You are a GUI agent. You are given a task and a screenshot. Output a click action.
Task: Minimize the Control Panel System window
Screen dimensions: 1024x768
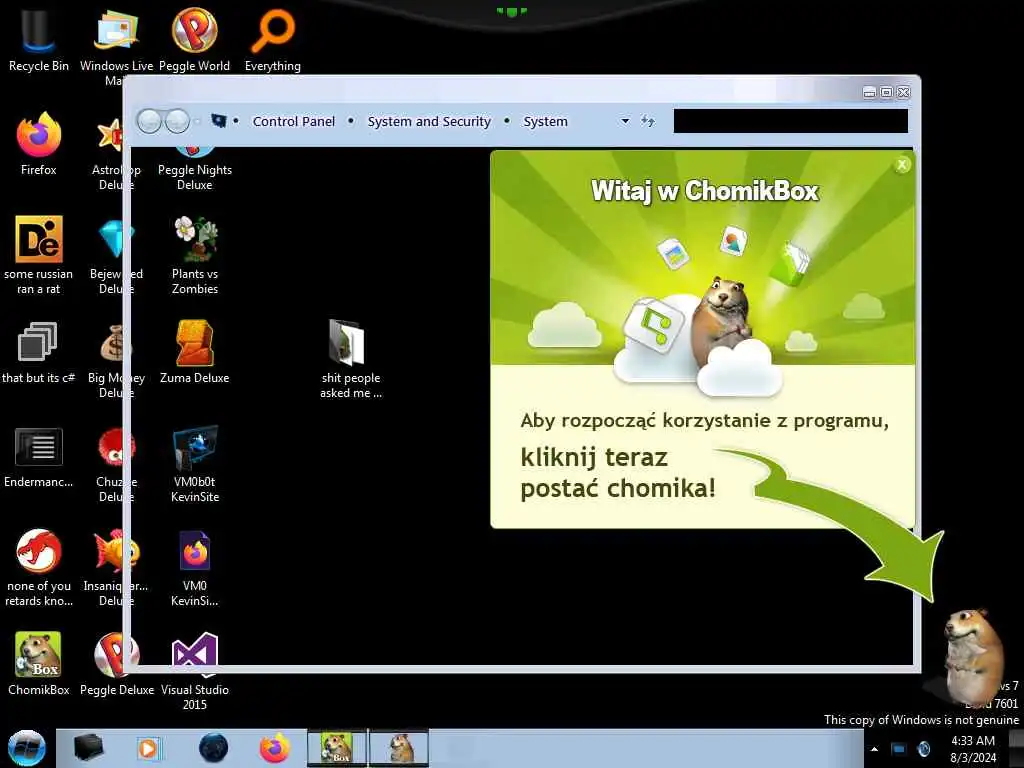click(x=869, y=93)
